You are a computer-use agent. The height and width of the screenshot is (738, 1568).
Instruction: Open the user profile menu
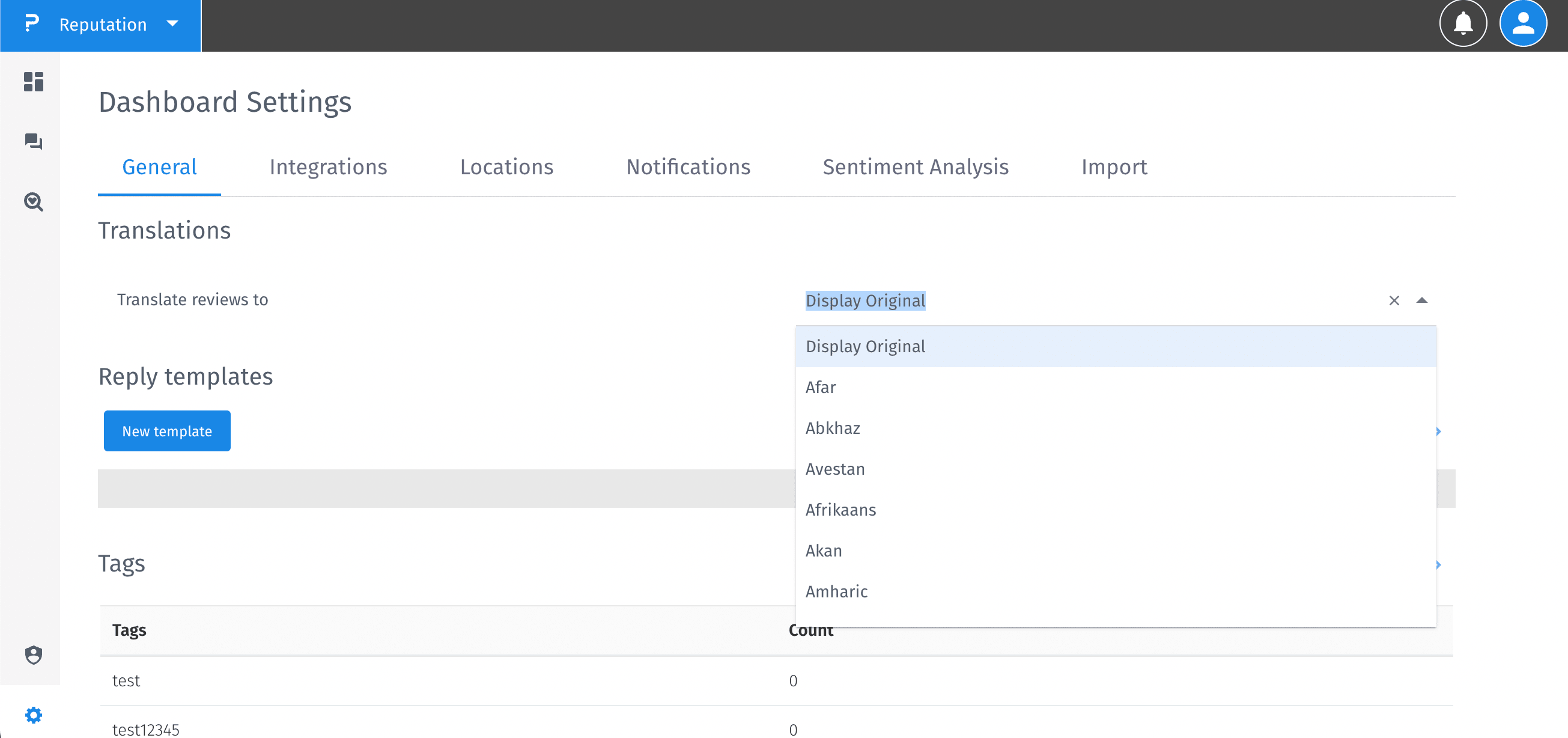(1523, 24)
